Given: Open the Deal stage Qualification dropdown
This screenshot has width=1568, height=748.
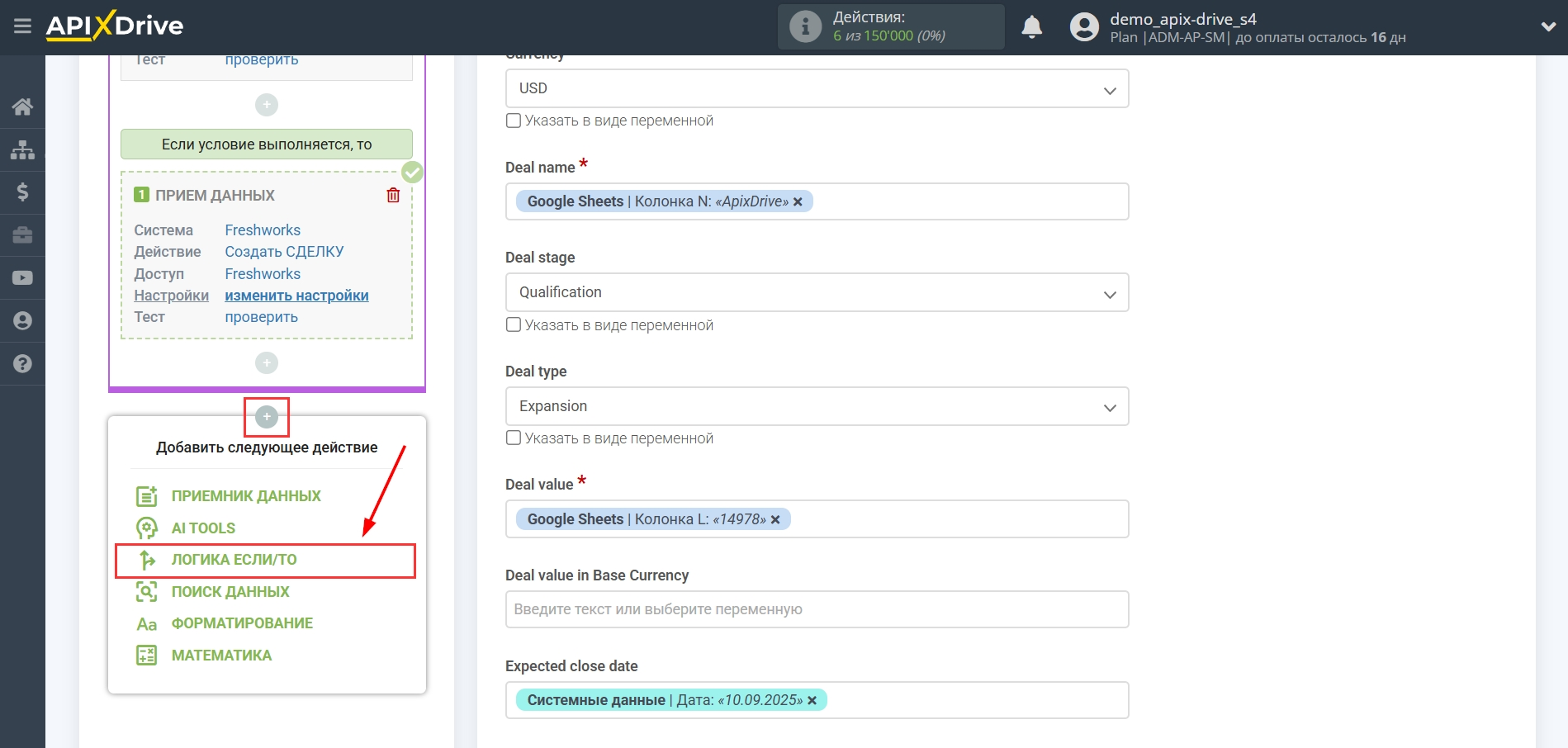Looking at the screenshot, I should pyautogui.click(x=816, y=293).
